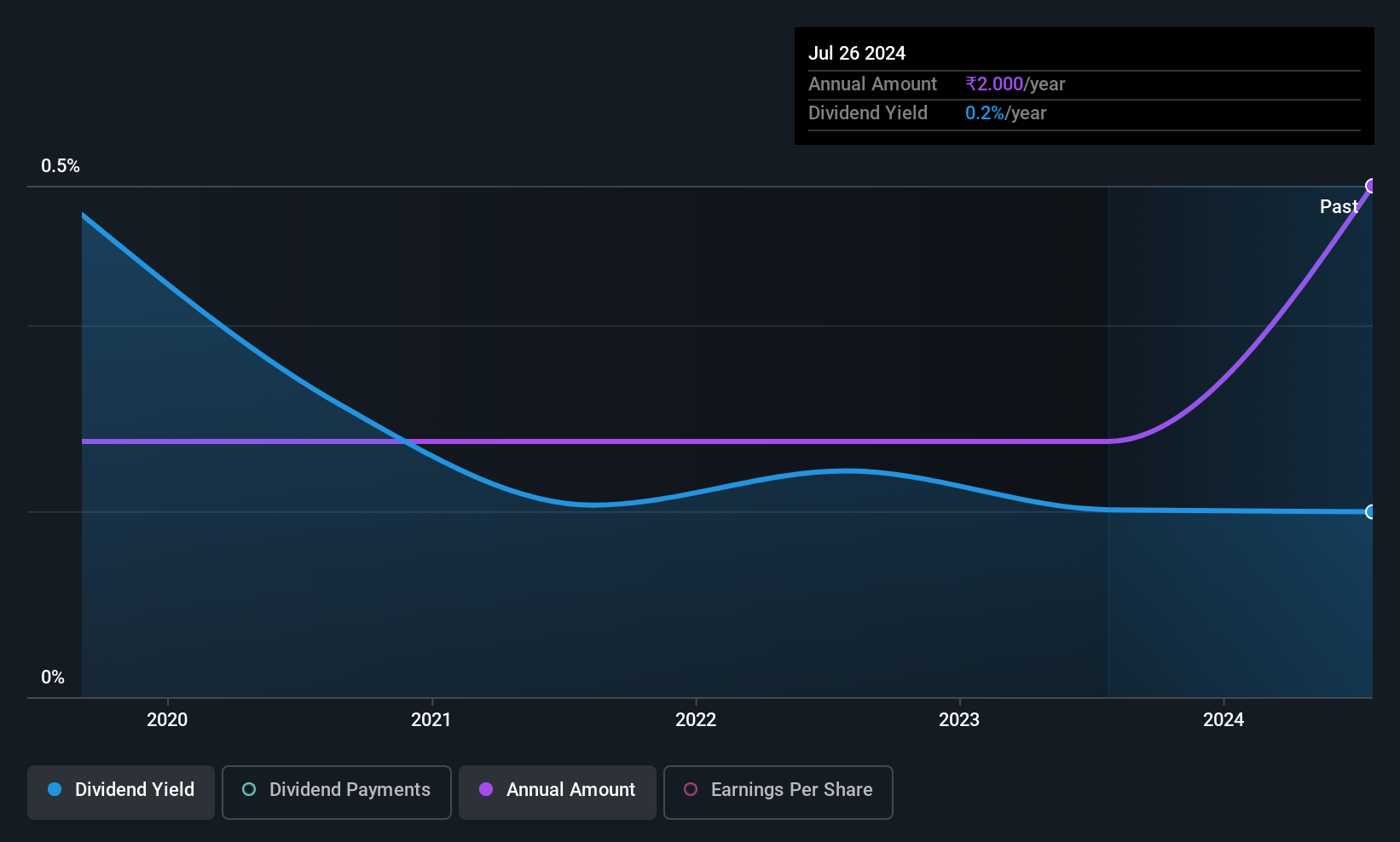
Task: Click the teal Dividend Payments legend circle
Action: [x=249, y=789]
